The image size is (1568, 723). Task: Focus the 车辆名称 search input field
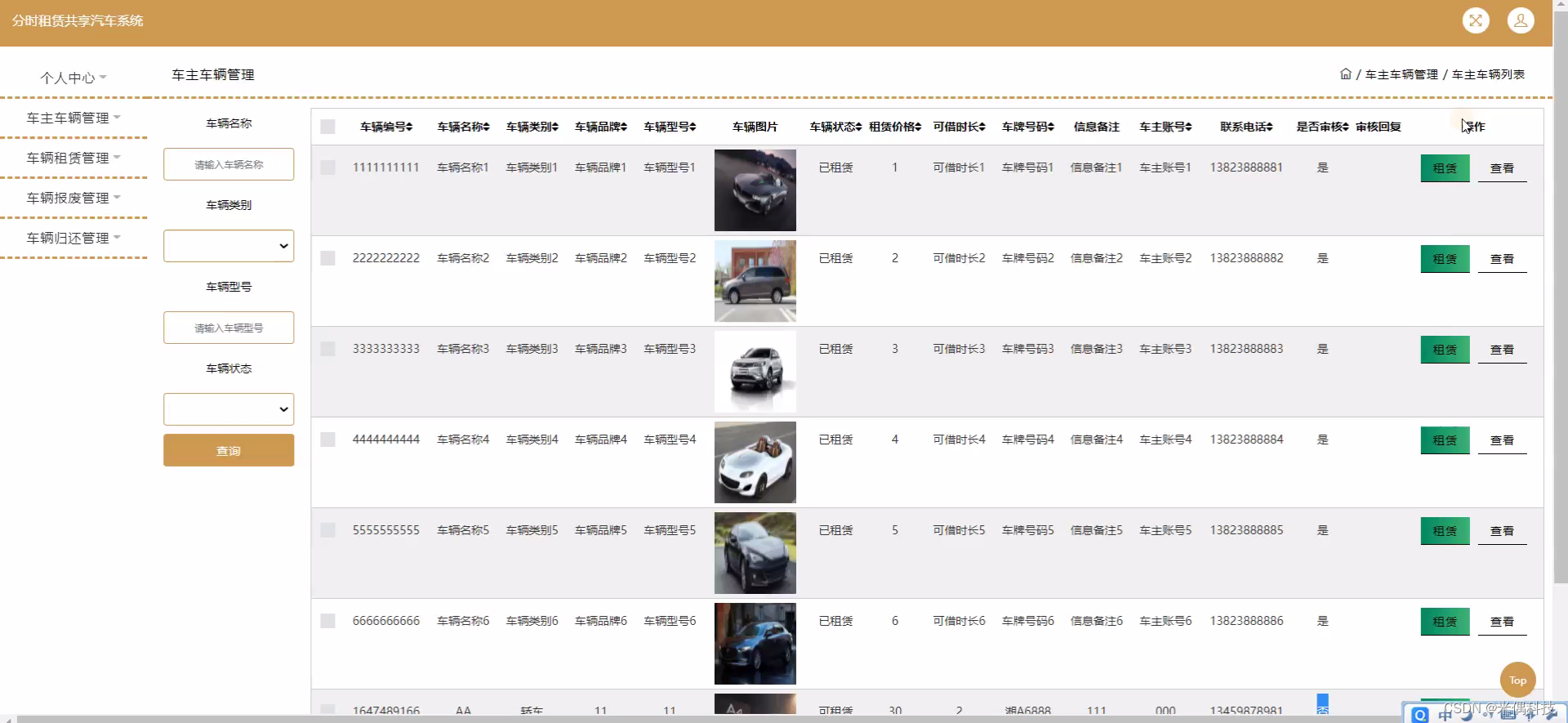(229, 164)
